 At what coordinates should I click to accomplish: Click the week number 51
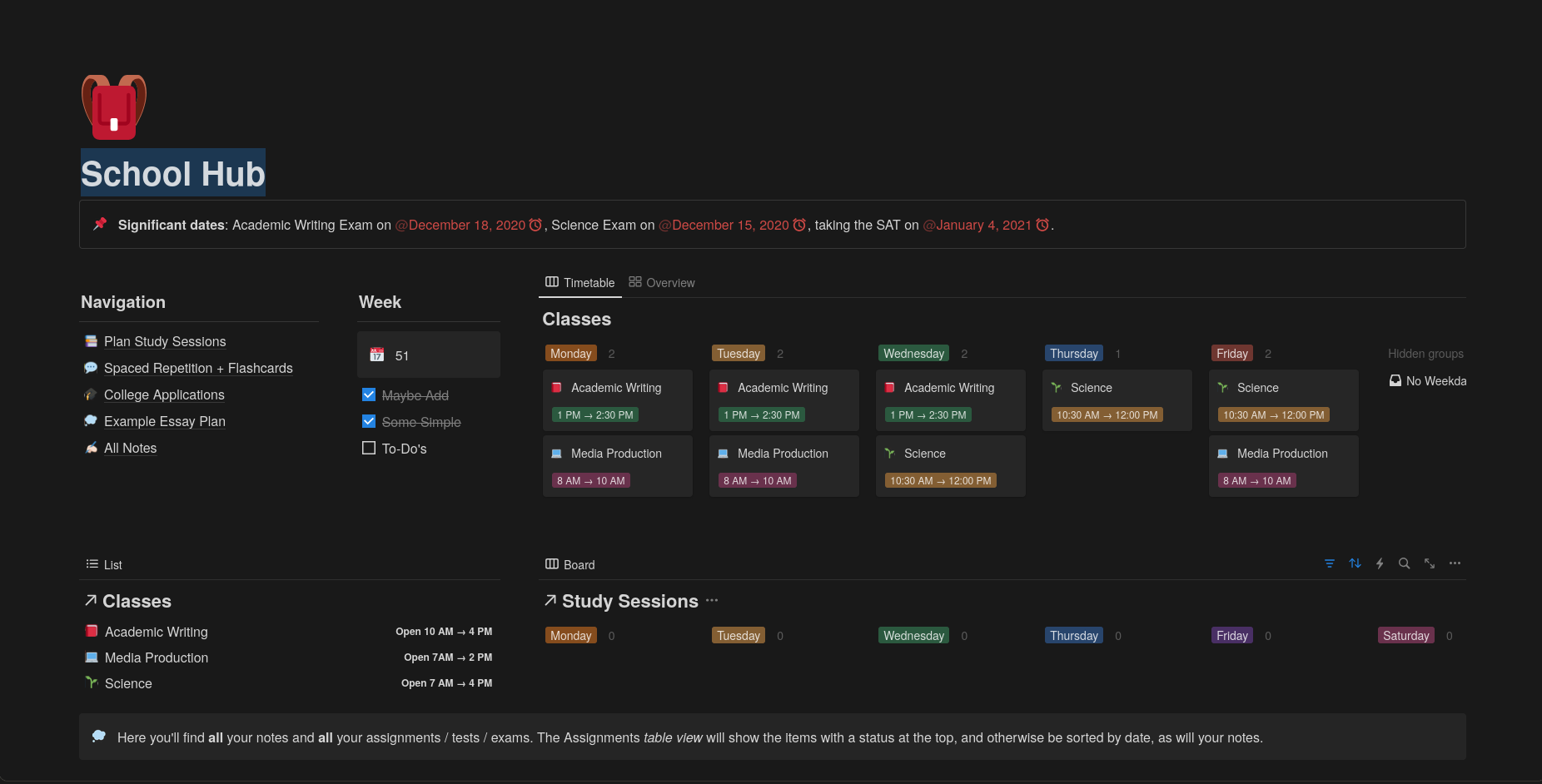(402, 355)
